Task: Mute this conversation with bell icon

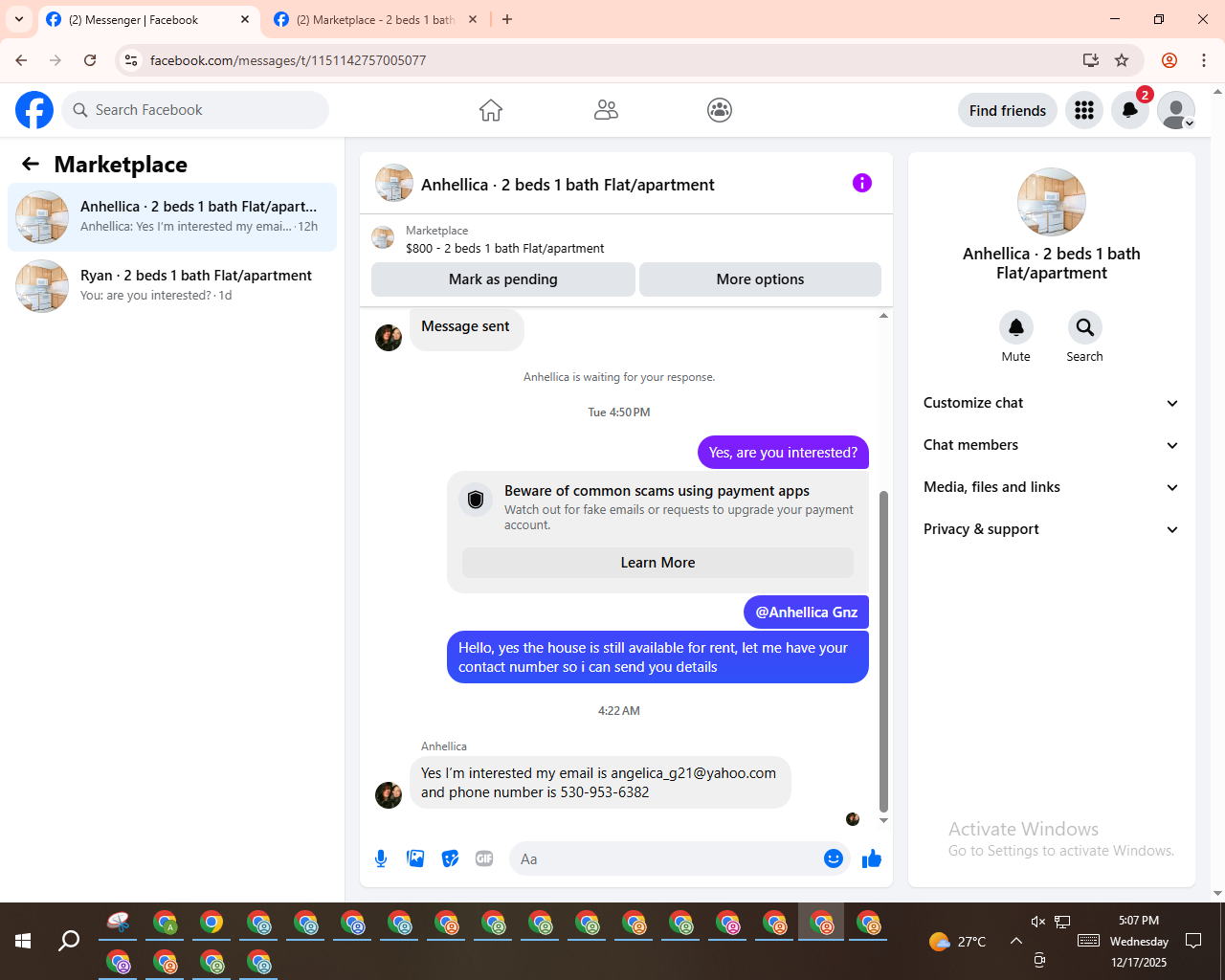Action: 1016,327
